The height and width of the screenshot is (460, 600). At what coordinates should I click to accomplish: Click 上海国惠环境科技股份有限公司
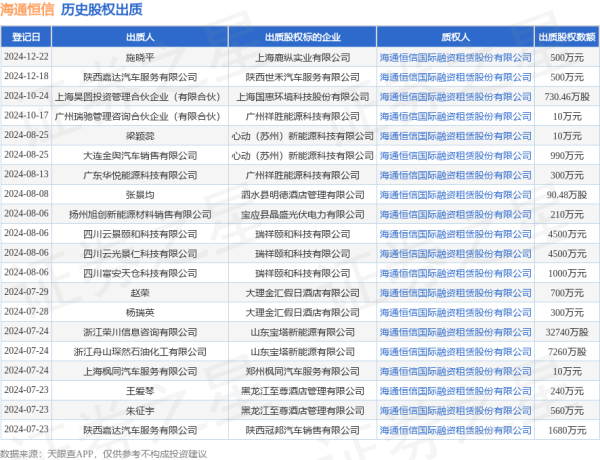pyautogui.click(x=303, y=97)
